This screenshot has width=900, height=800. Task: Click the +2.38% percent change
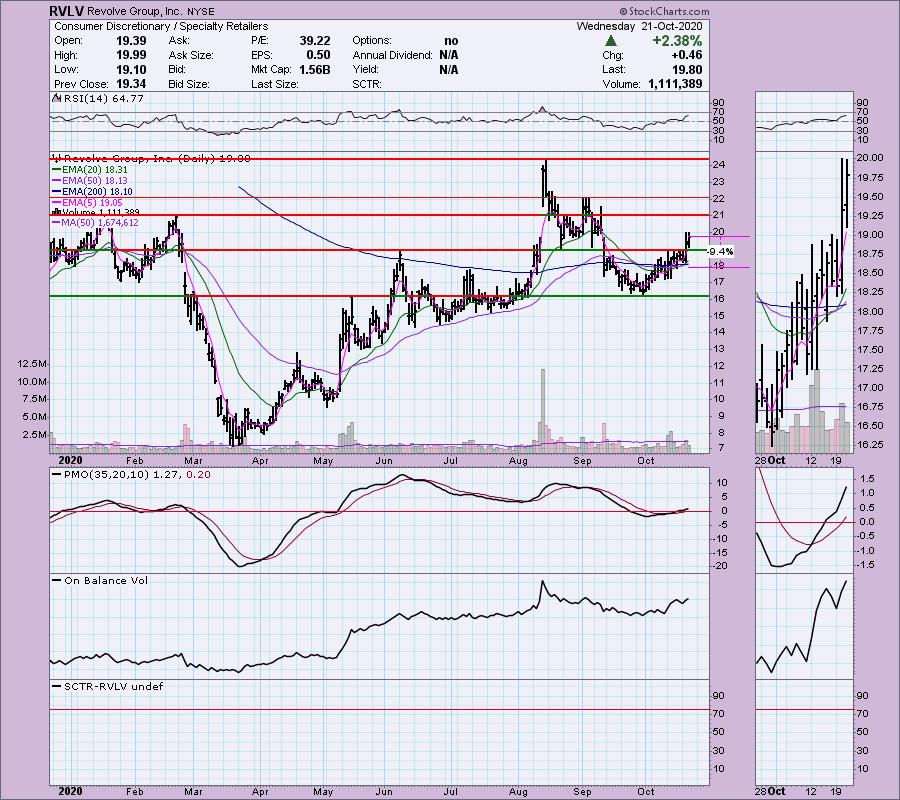pos(677,41)
